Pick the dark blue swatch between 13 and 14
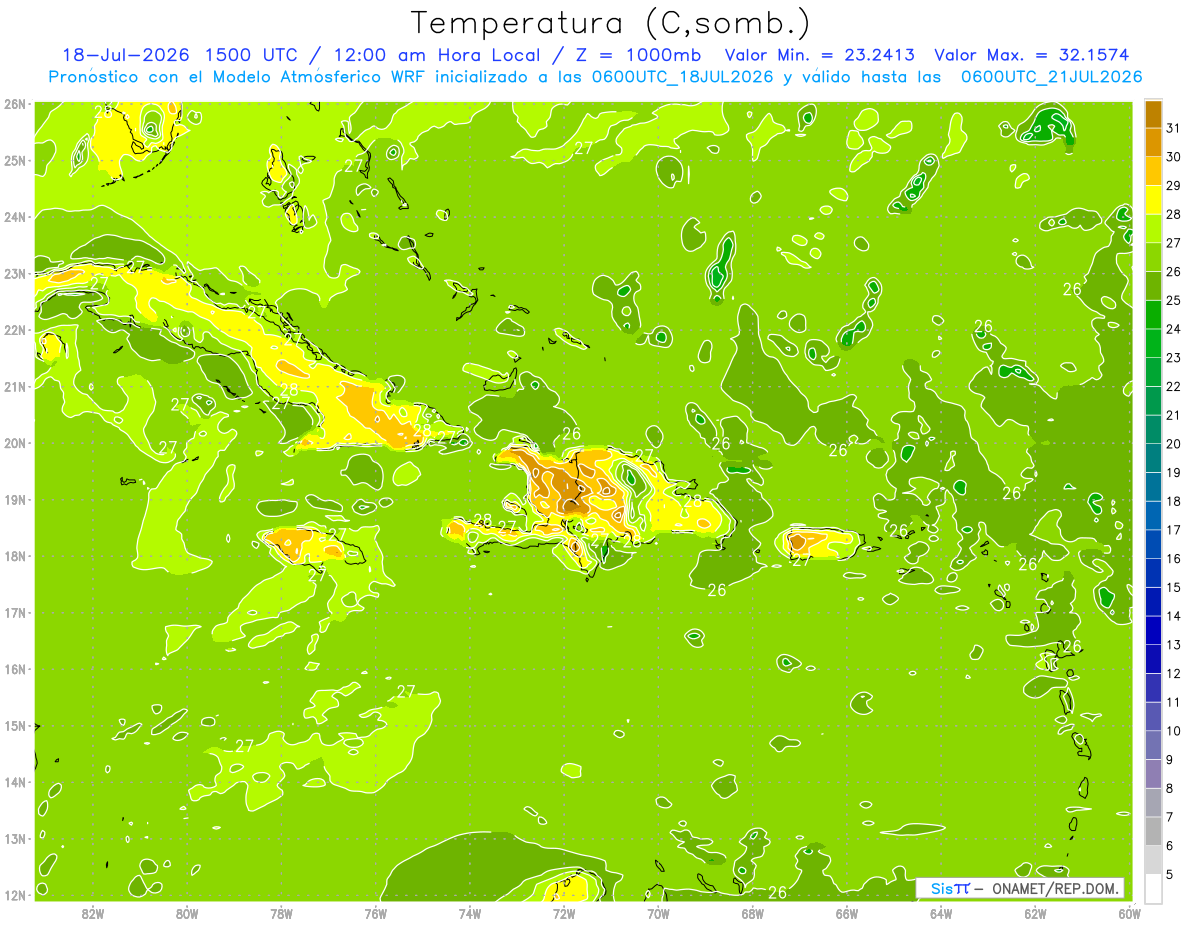This screenshot has width=1200, height=927. click(1153, 630)
